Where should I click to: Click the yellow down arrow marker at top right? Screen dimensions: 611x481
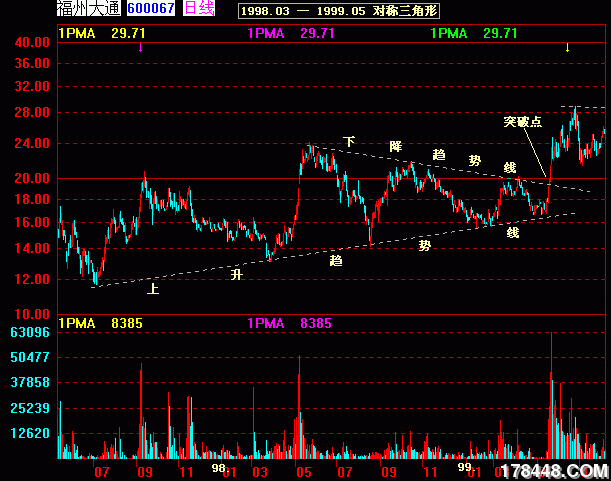pos(567,47)
